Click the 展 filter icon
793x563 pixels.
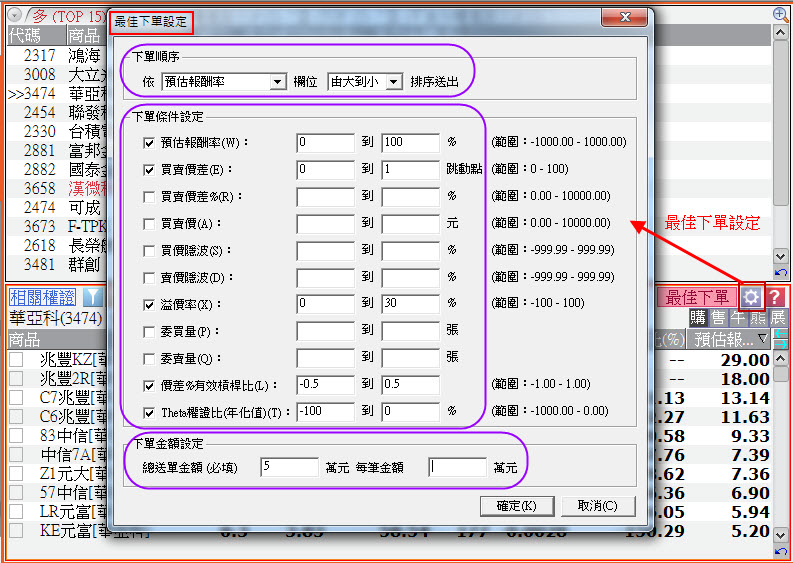pyautogui.click(x=777, y=318)
